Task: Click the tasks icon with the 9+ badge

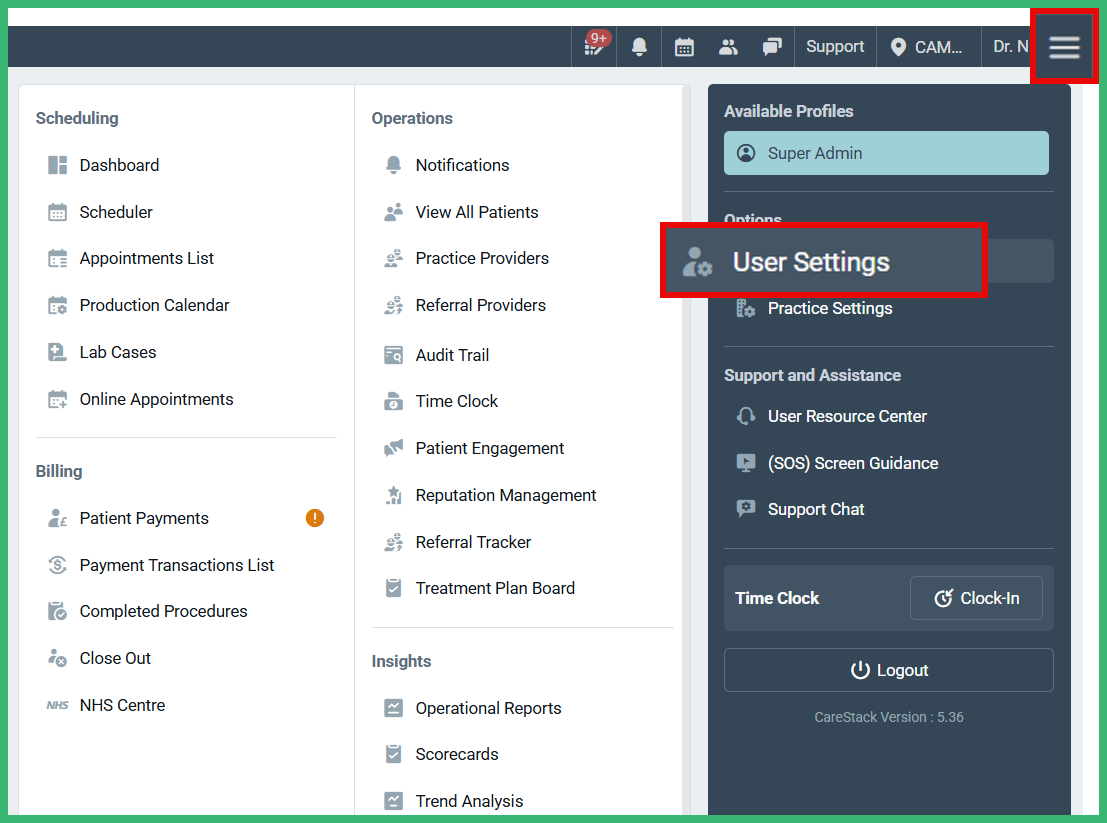Action: [x=594, y=46]
